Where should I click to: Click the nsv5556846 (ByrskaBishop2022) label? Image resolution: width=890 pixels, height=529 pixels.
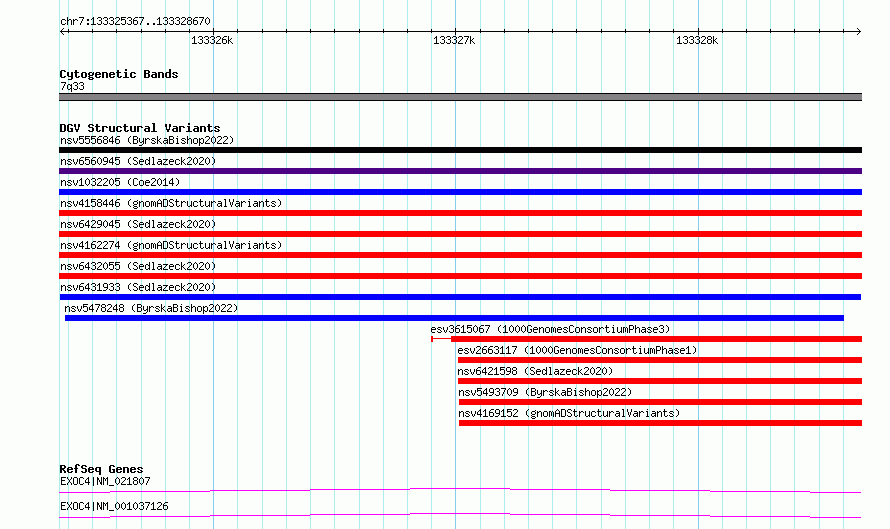[147, 140]
